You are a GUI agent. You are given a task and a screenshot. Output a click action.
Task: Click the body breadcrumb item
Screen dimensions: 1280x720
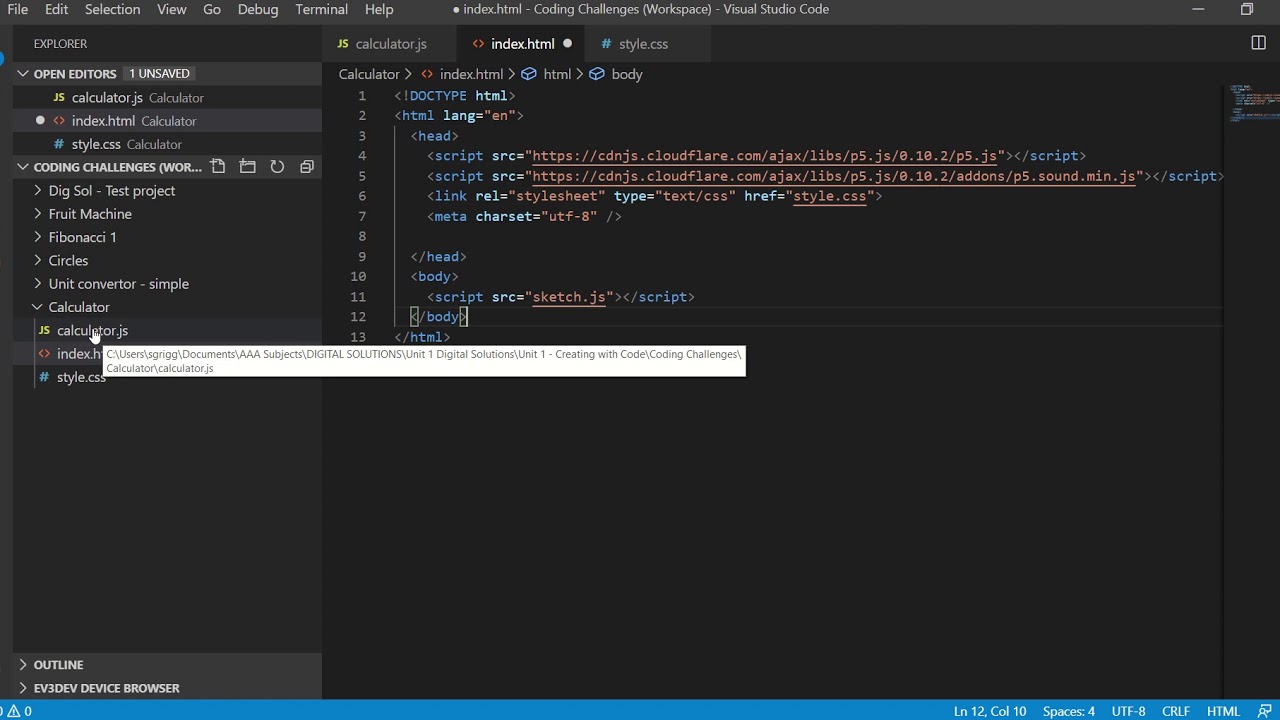[x=626, y=74]
